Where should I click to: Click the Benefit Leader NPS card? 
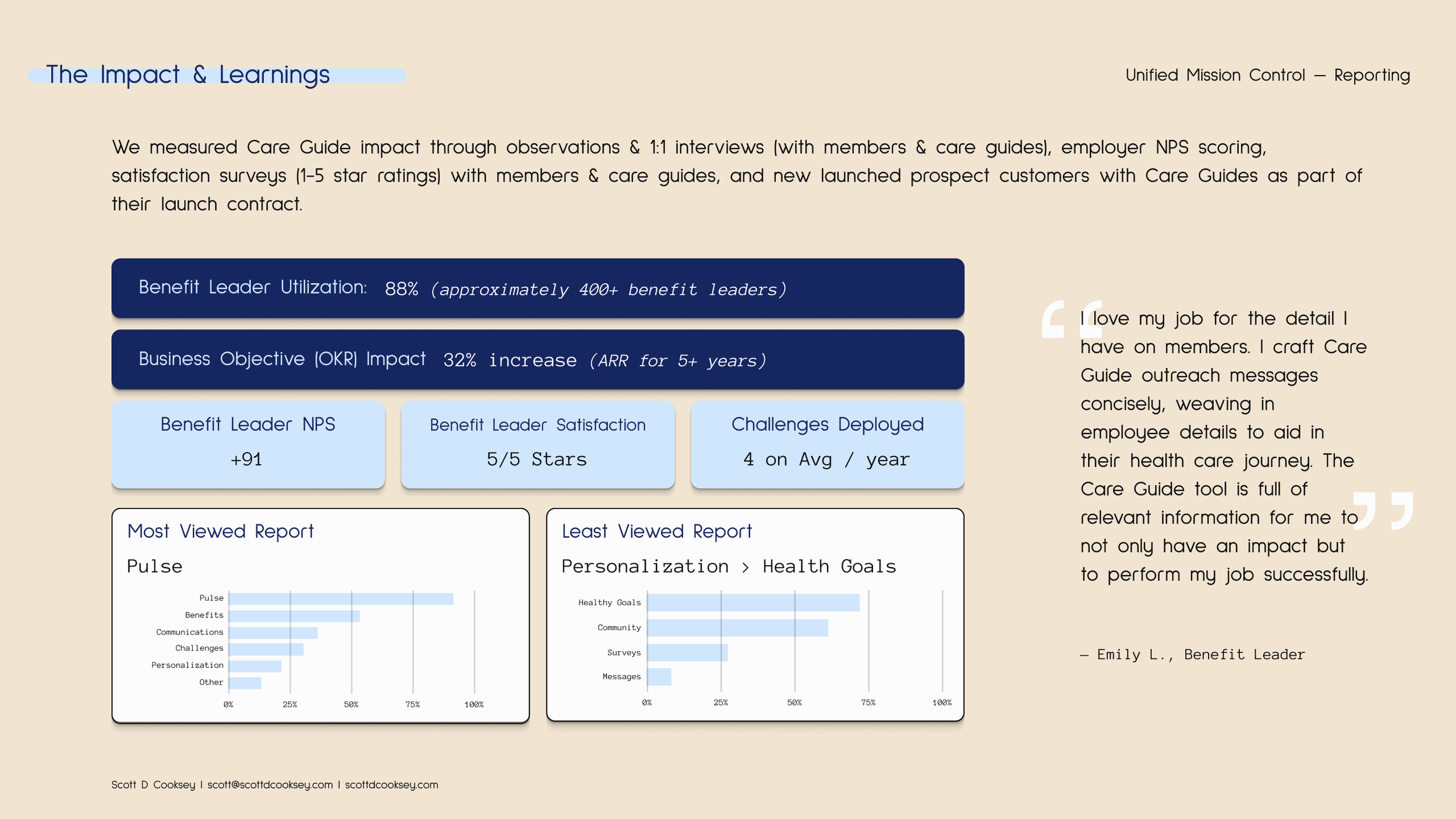click(x=248, y=444)
